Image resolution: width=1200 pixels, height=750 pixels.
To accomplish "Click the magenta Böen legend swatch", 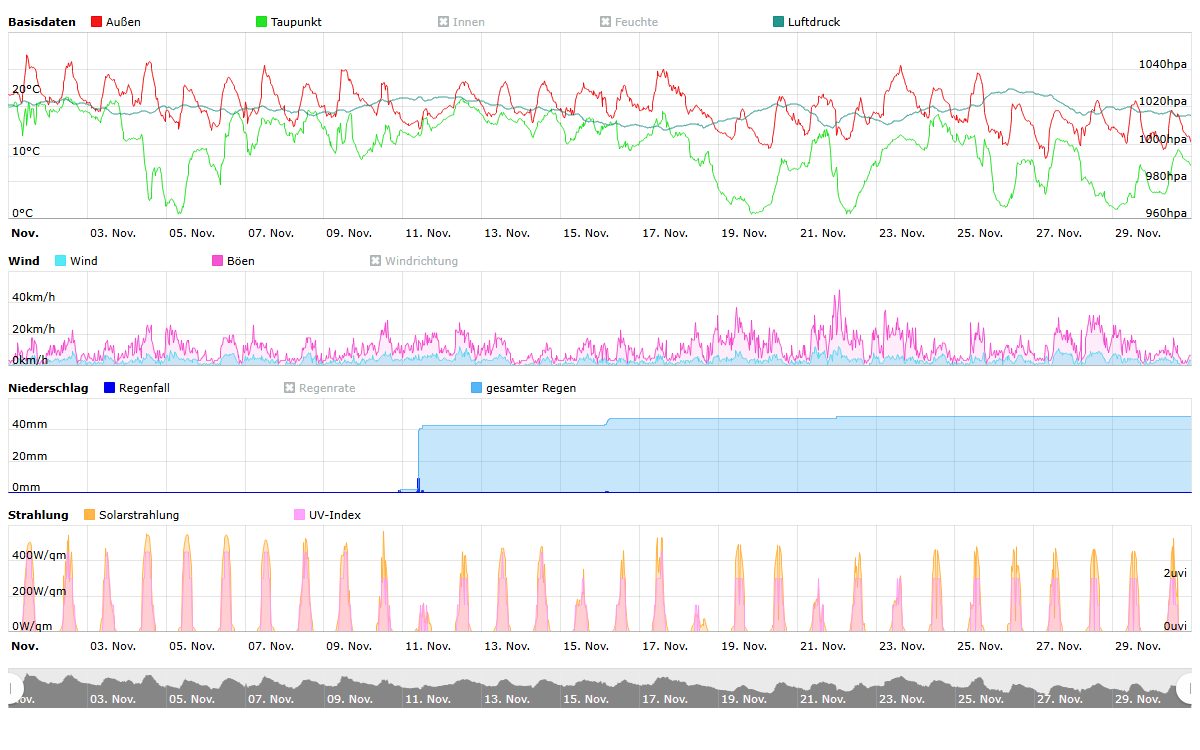I will coord(218,261).
